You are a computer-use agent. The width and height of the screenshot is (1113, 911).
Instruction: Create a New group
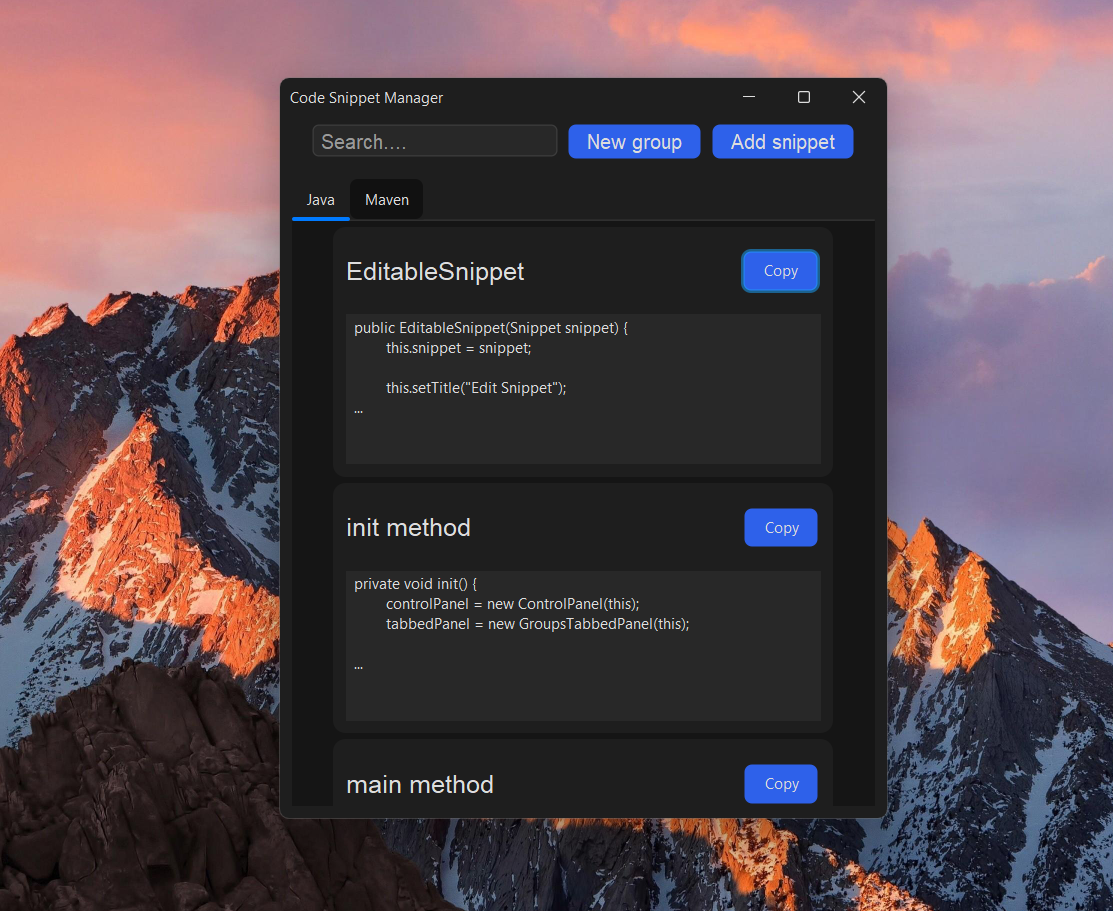point(634,141)
